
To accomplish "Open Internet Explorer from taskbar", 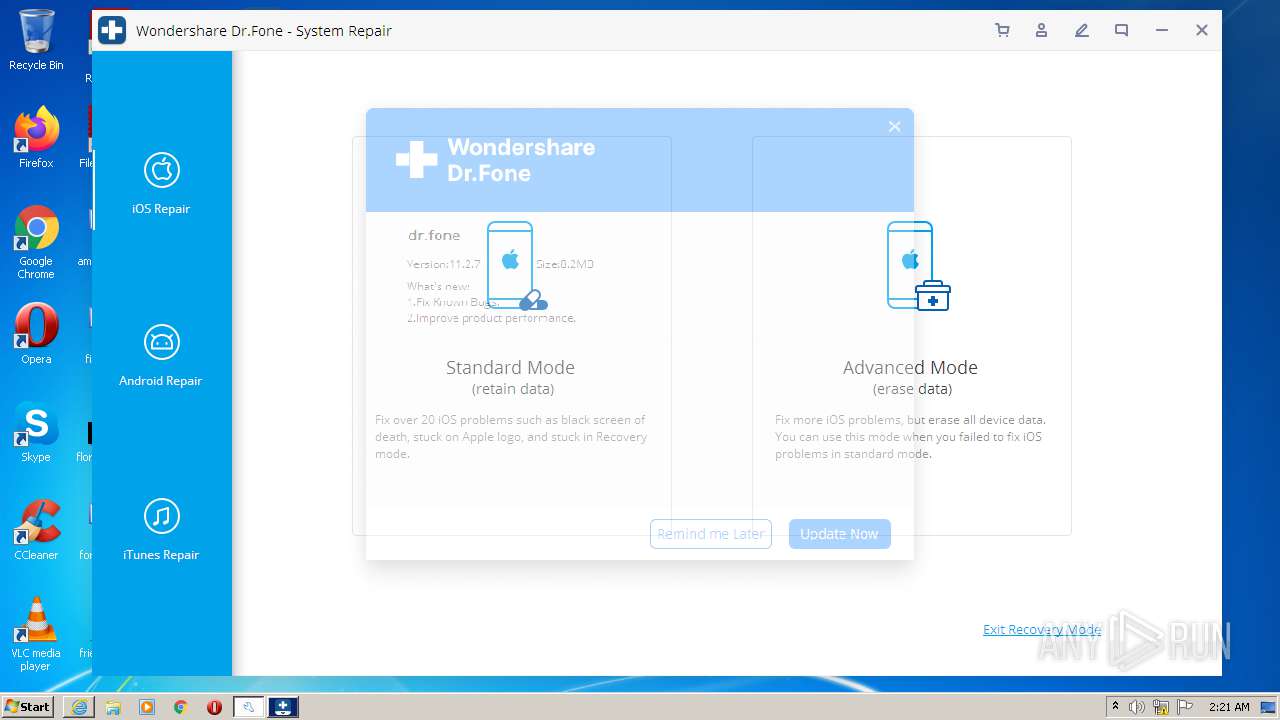I will point(79,707).
